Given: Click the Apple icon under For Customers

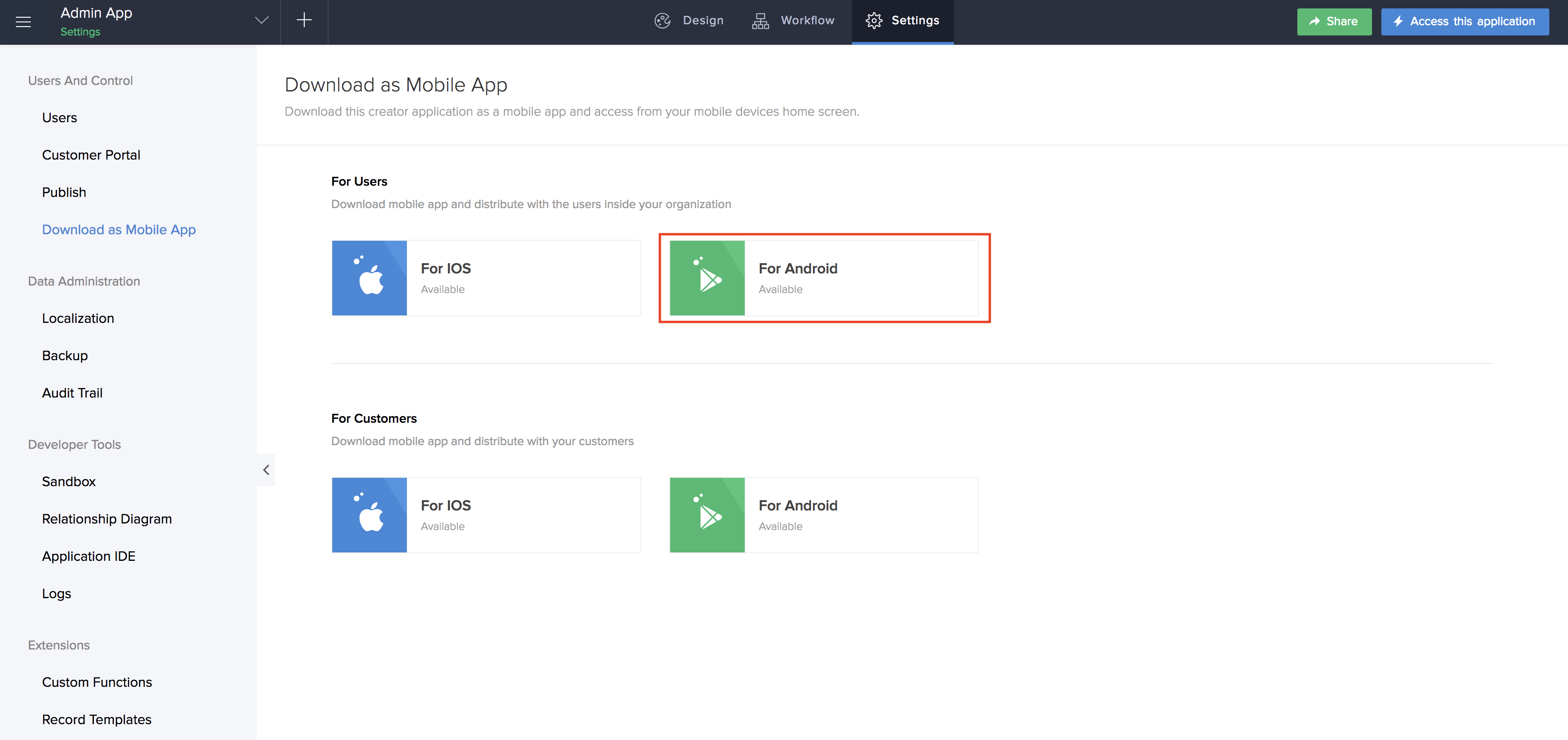Looking at the screenshot, I should tap(370, 516).
